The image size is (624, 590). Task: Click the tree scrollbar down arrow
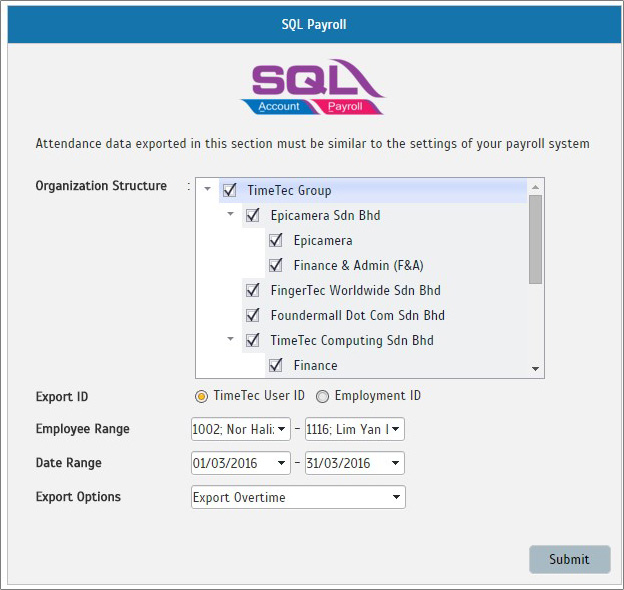[x=535, y=369]
